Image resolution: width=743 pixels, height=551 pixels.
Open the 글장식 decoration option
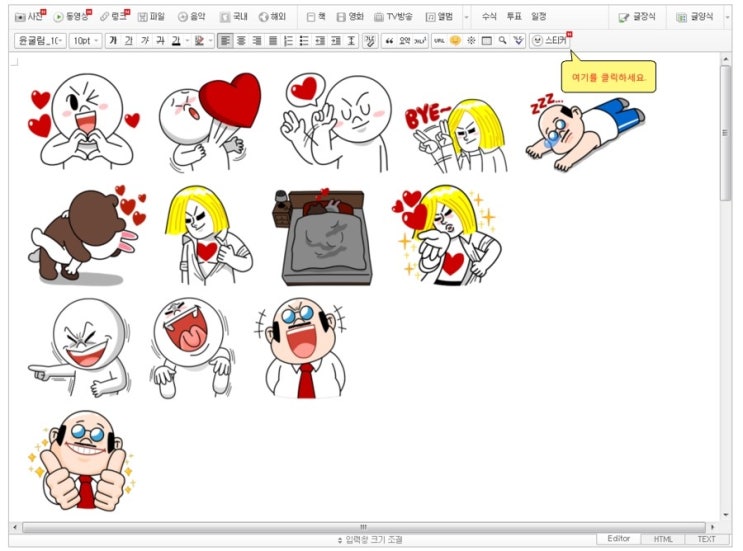637,17
